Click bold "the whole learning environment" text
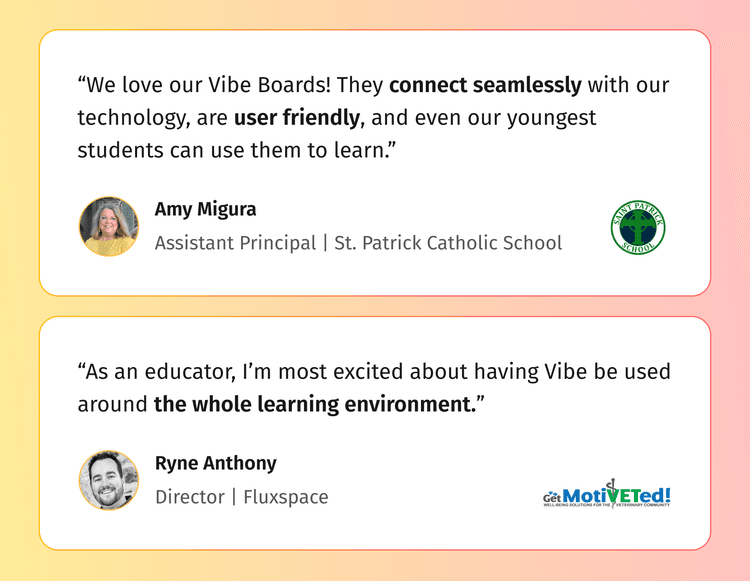The width and height of the screenshot is (750, 581). click(312, 404)
